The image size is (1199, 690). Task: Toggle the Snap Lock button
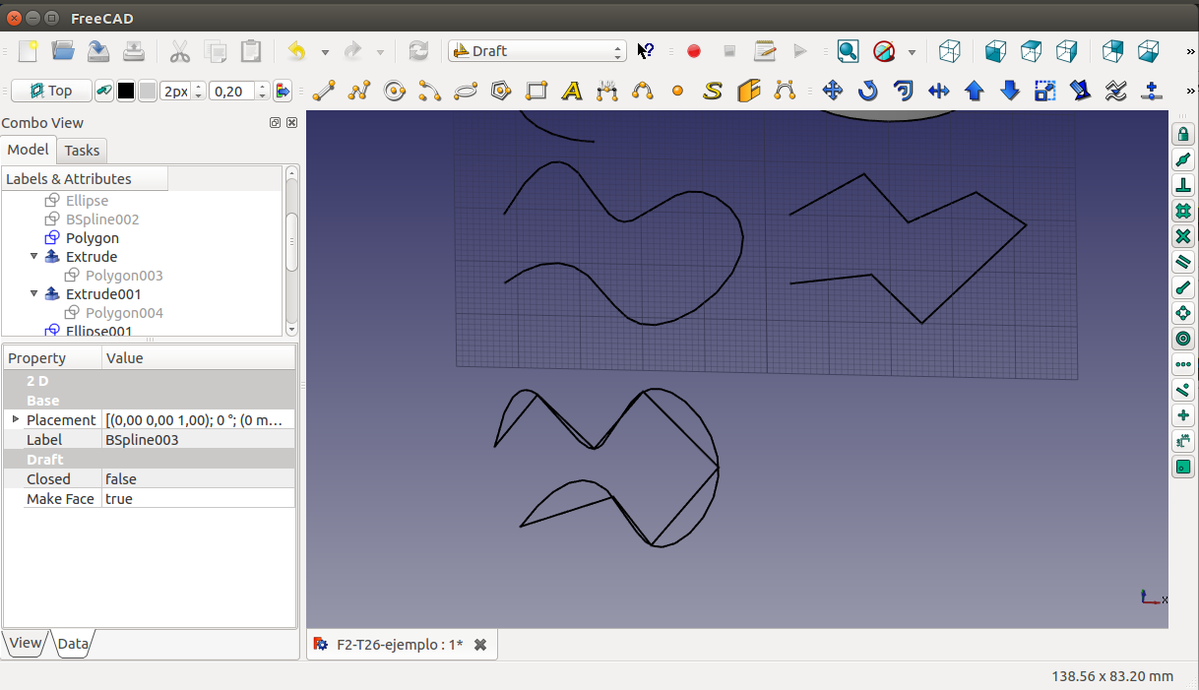(1183, 134)
